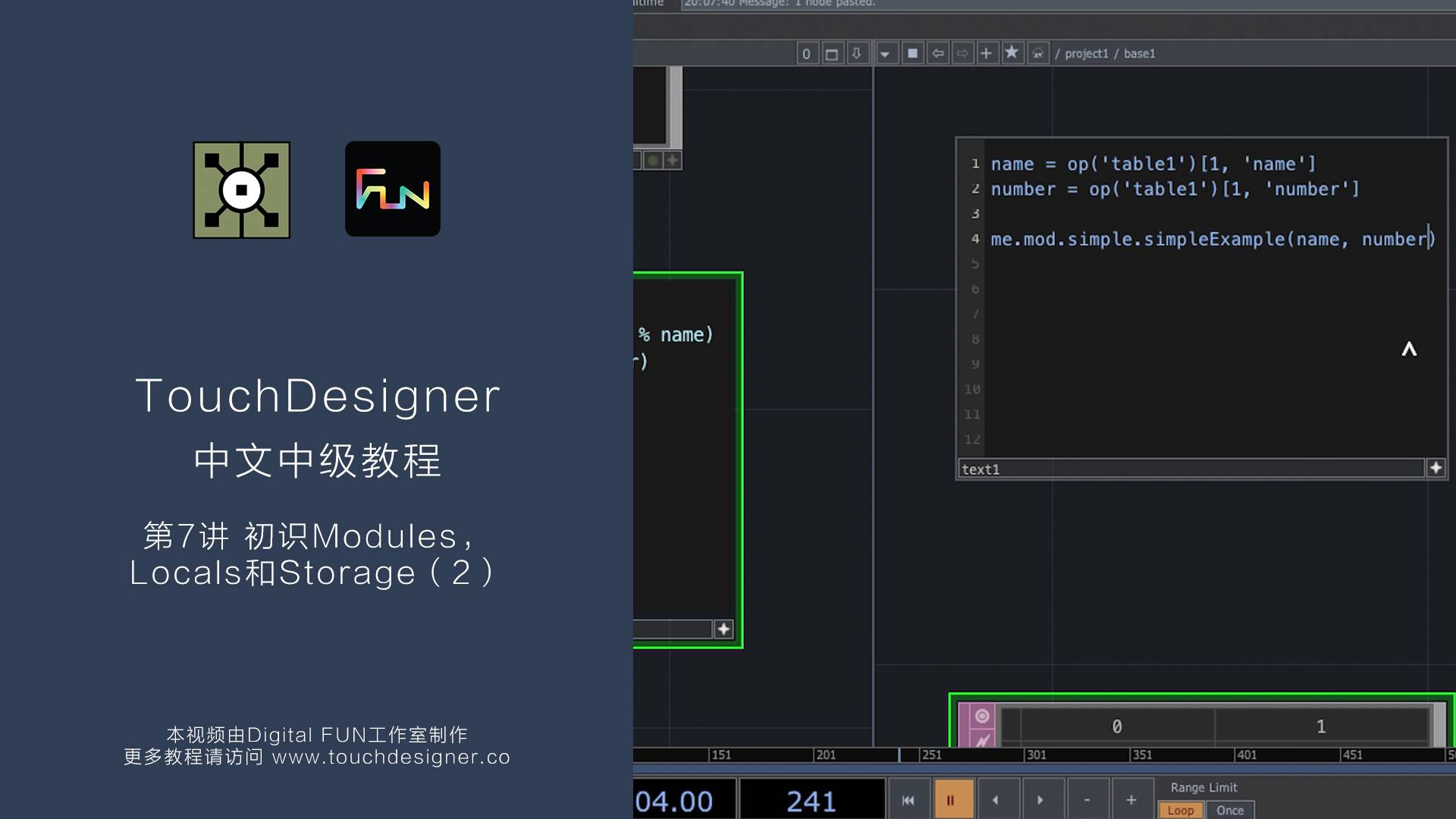
Task: Navigate to project1 in the path
Action: (x=1086, y=54)
